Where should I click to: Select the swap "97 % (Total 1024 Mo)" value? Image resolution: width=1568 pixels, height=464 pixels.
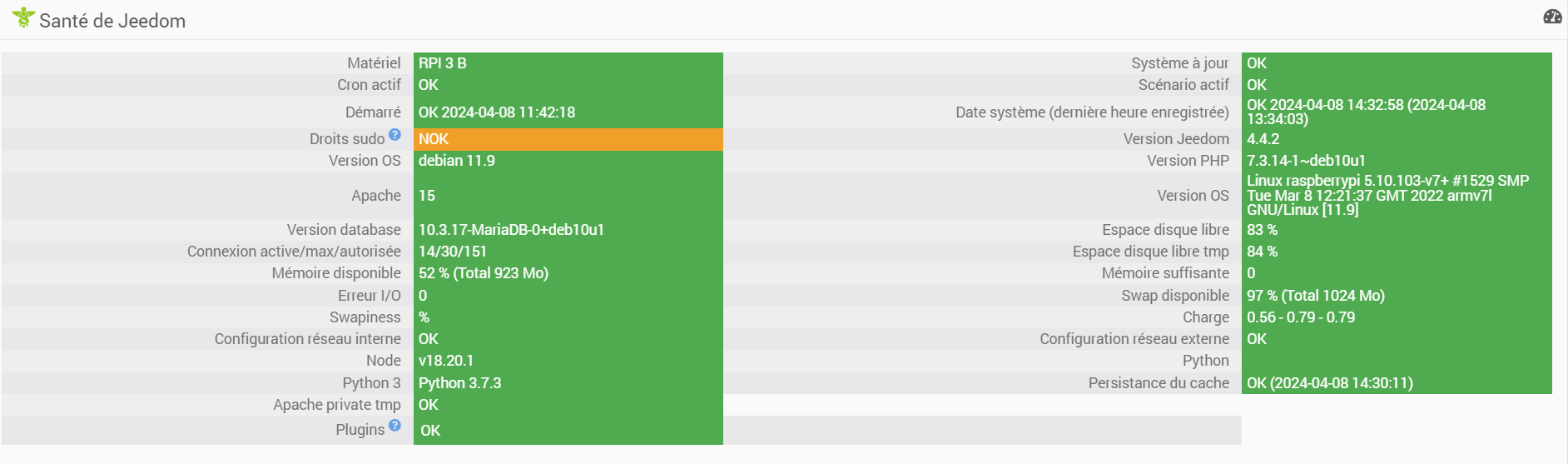(1315, 296)
